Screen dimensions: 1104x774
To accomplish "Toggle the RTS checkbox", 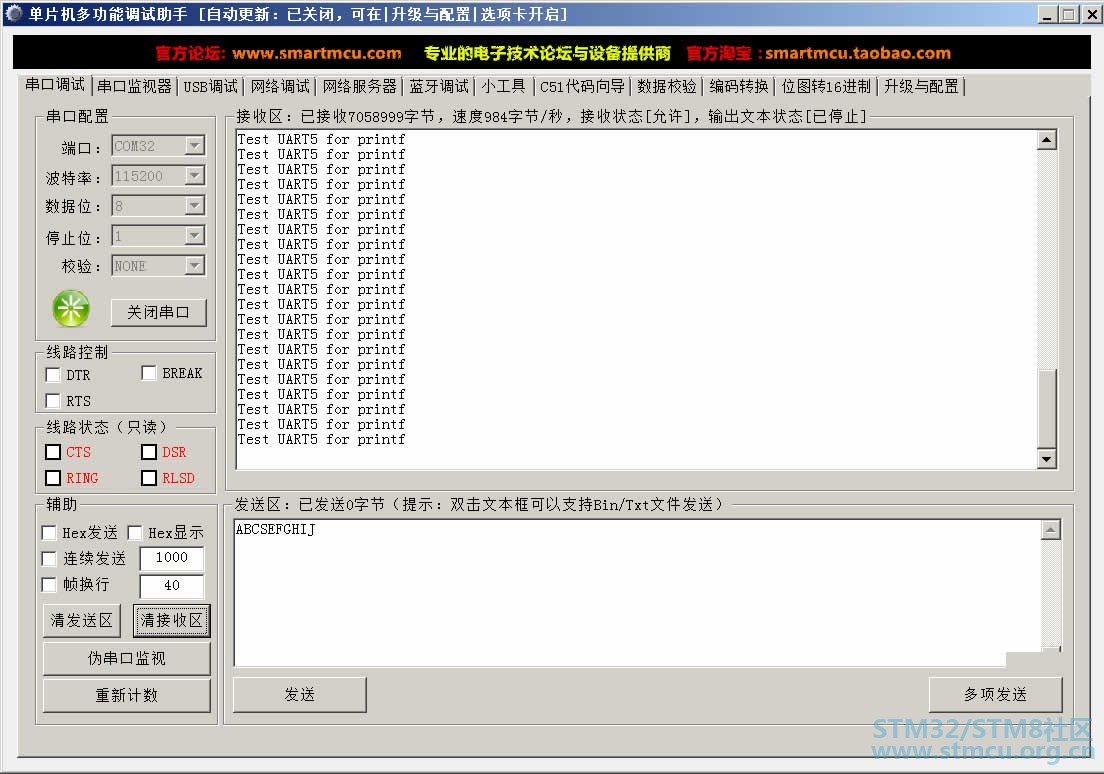I will click(53, 401).
